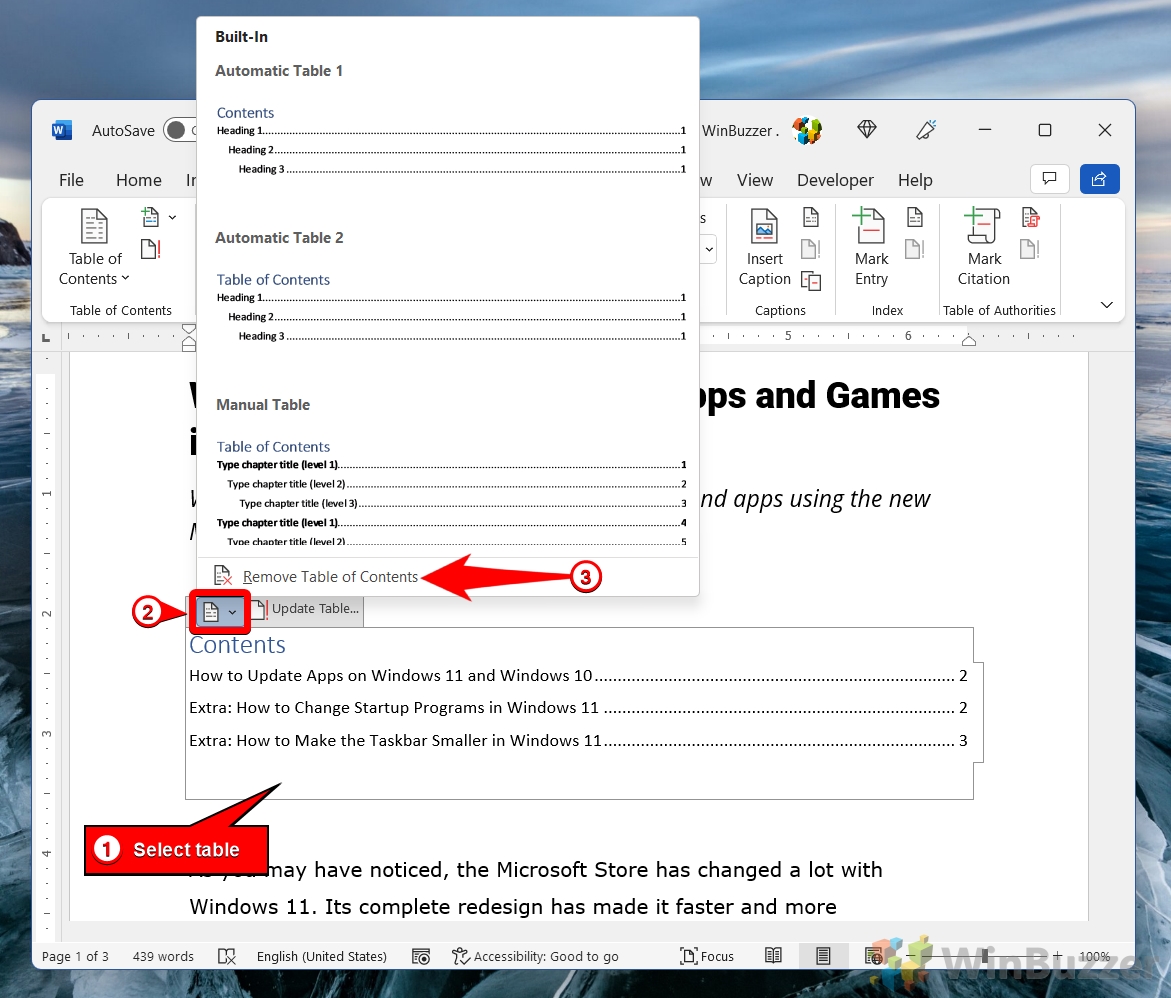Open the Developer tab
The height and width of the screenshot is (998, 1171).
pyautogui.click(x=835, y=180)
